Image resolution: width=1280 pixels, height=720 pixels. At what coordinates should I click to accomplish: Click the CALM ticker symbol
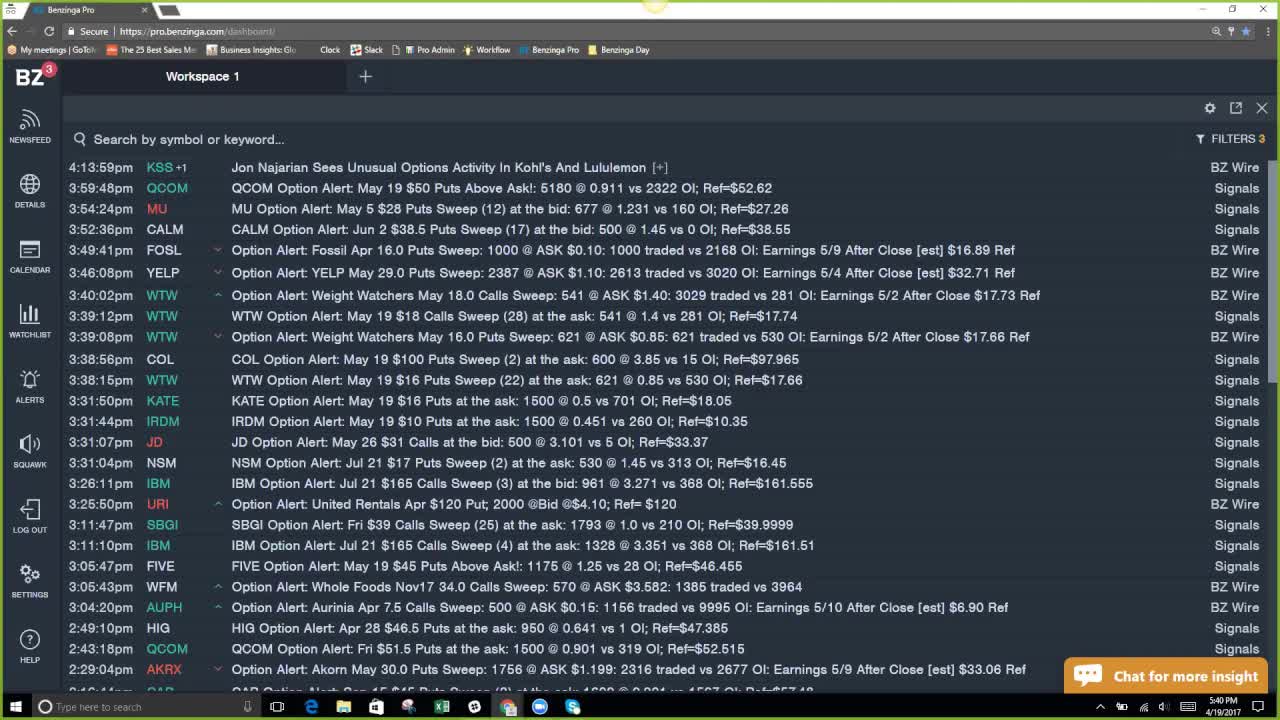[165, 230]
